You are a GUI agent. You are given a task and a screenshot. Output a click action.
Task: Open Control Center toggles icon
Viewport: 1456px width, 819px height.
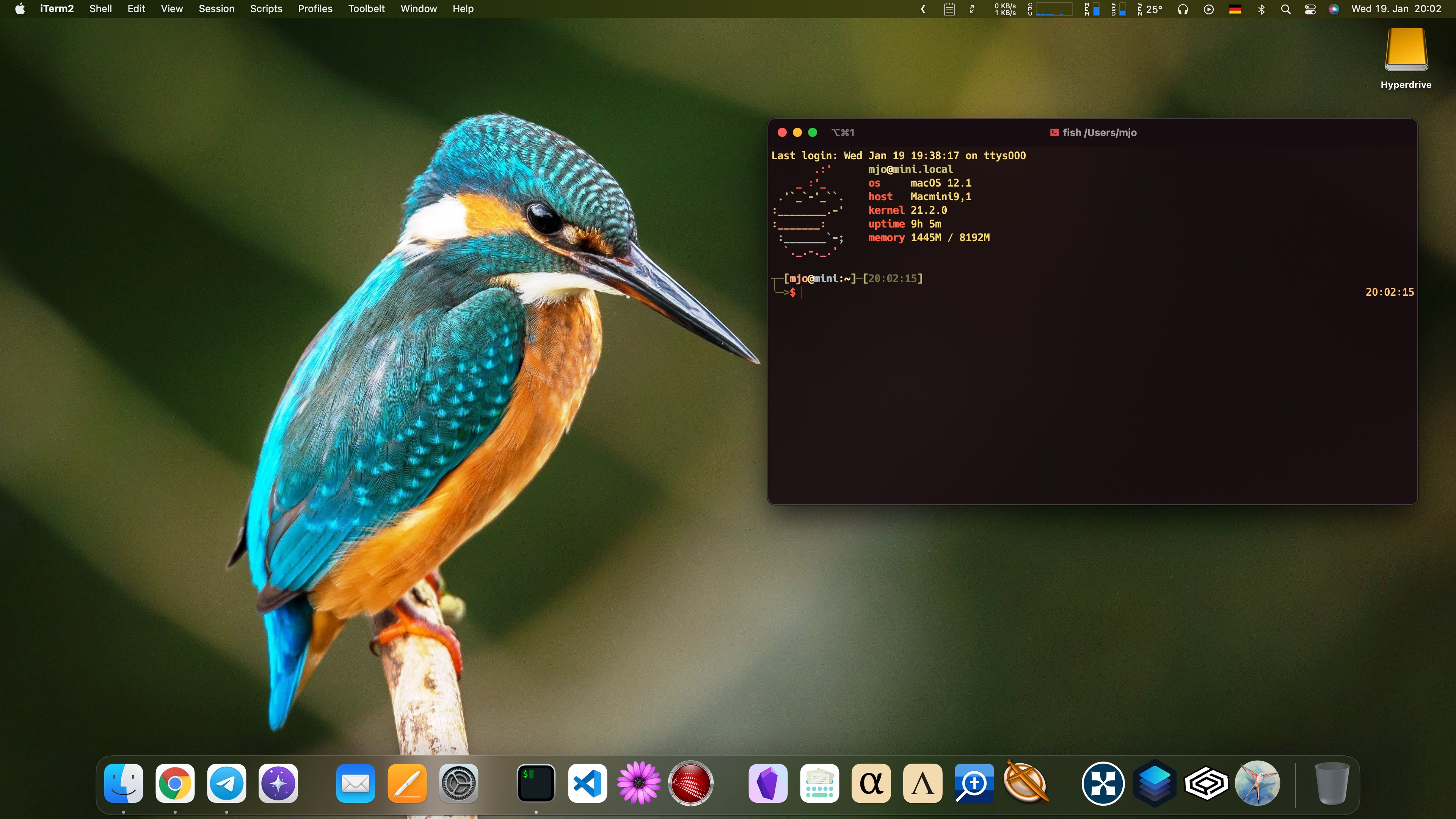click(1310, 9)
